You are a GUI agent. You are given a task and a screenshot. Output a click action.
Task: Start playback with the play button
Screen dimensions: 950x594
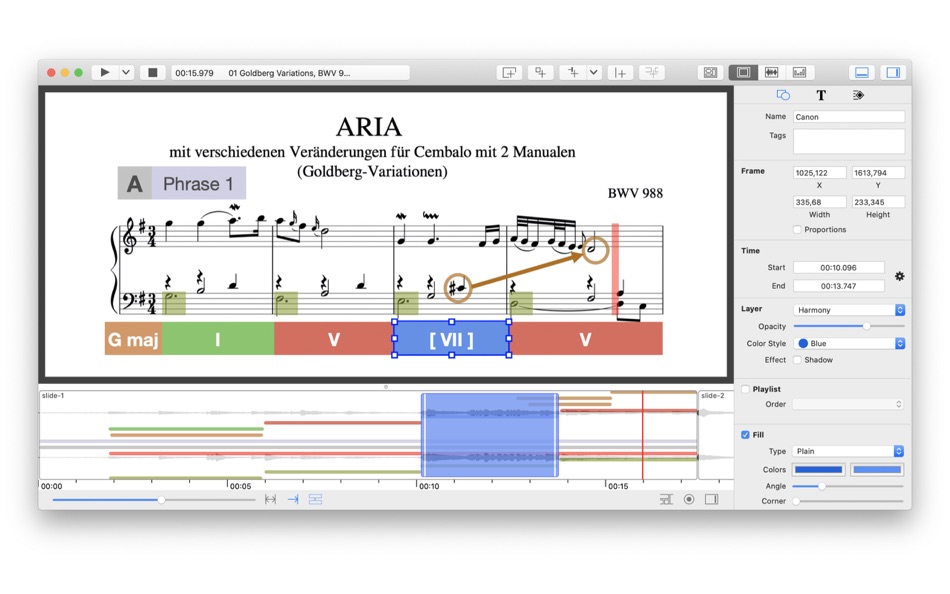click(105, 73)
